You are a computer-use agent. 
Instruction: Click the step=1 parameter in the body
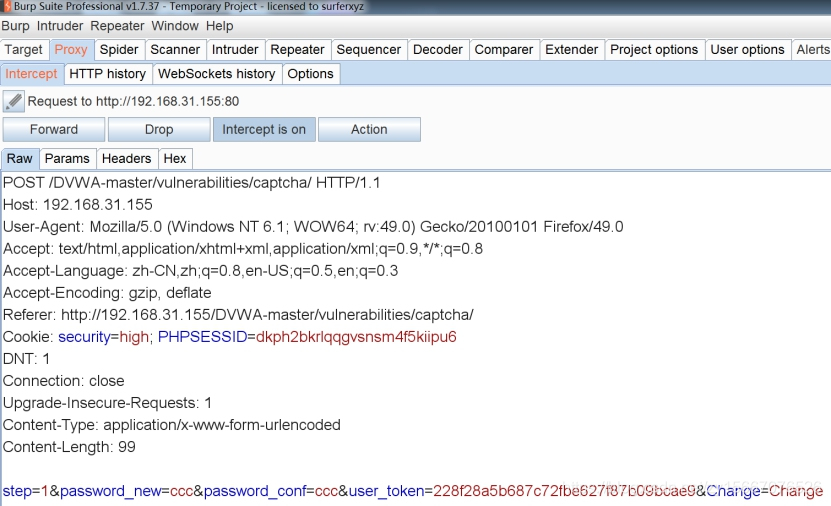[x=25, y=491]
